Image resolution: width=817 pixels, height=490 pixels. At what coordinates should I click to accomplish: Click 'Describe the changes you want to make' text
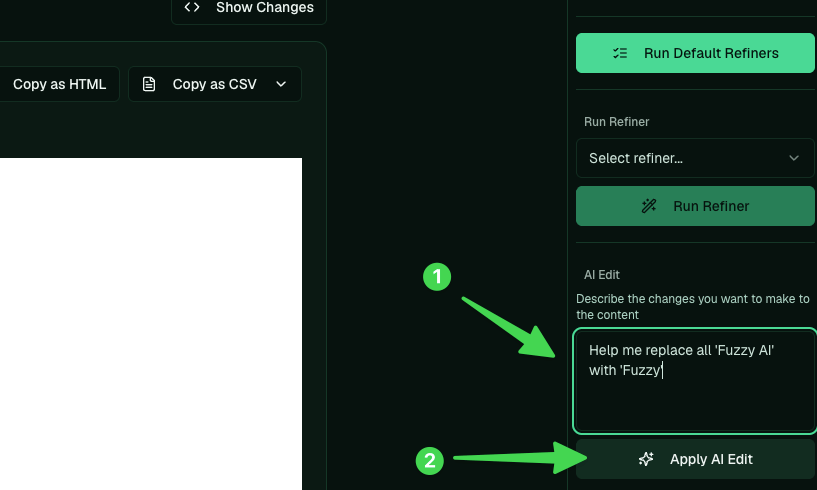click(692, 307)
